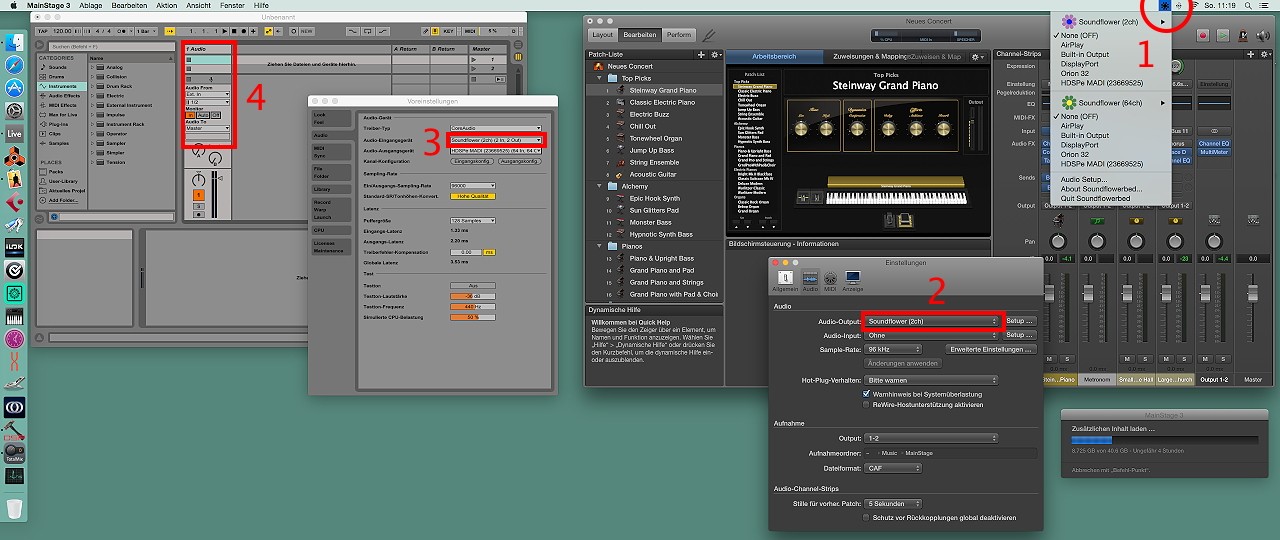Open Audio-Eingangsgerät dropdown in Voreinstellungen
The width and height of the screenshot is (1280, 540).
[x=496, y=139]
